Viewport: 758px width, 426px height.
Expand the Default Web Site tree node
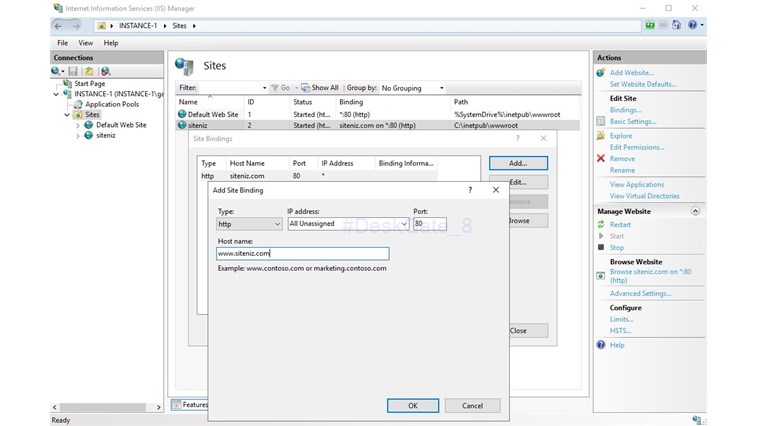(78, 125)
